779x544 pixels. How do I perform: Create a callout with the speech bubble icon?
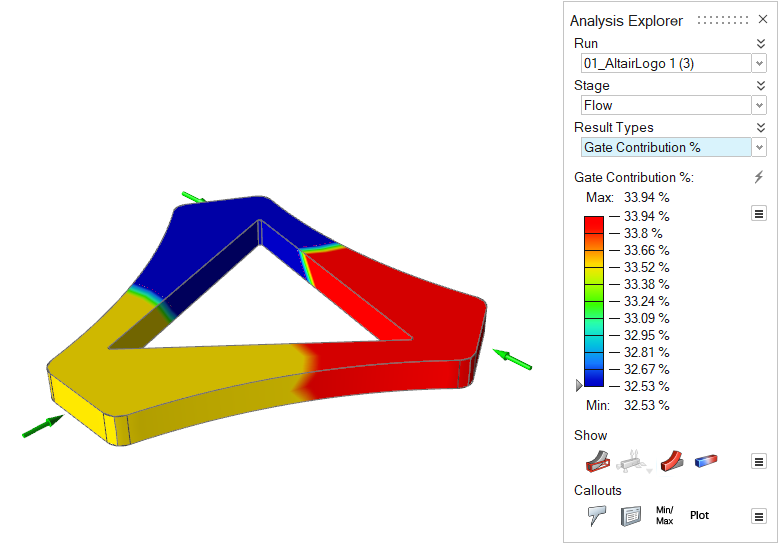click(x=597, y=516)
